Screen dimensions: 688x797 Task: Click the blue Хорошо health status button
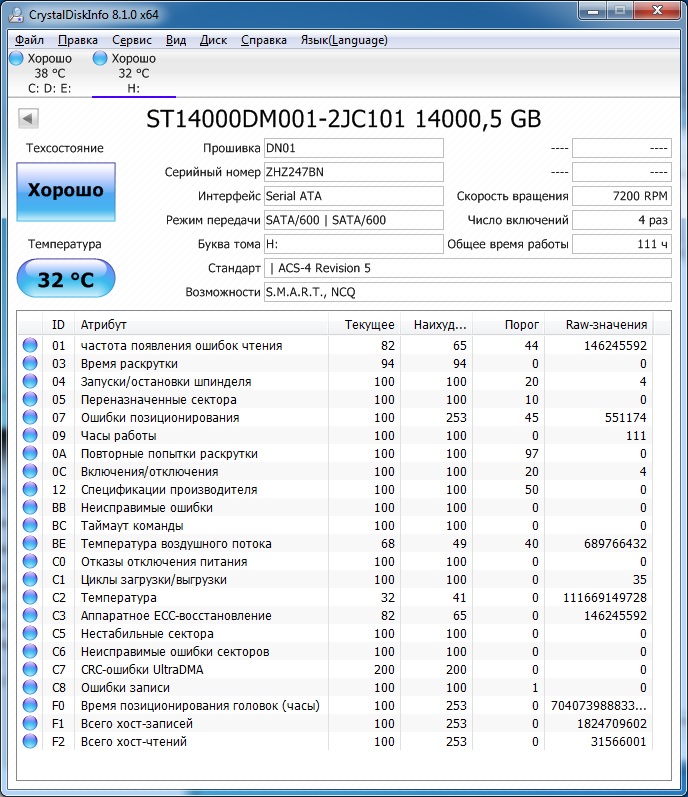coord(66,192)
